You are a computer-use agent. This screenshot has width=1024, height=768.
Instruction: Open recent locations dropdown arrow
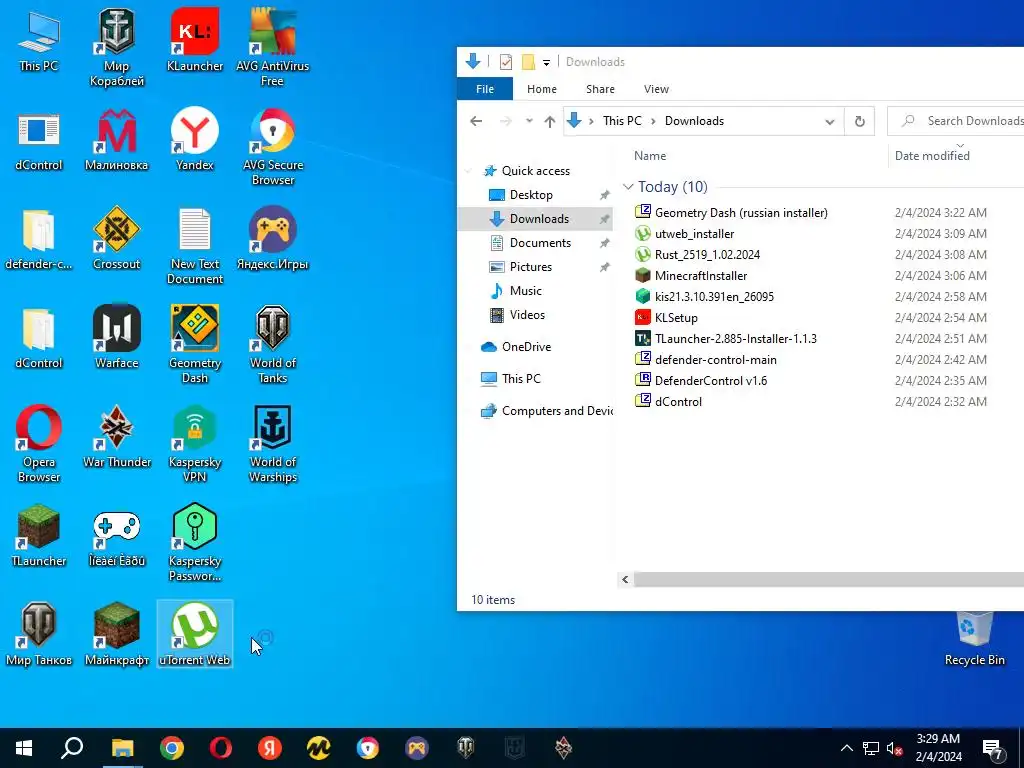tap(530, 121)
